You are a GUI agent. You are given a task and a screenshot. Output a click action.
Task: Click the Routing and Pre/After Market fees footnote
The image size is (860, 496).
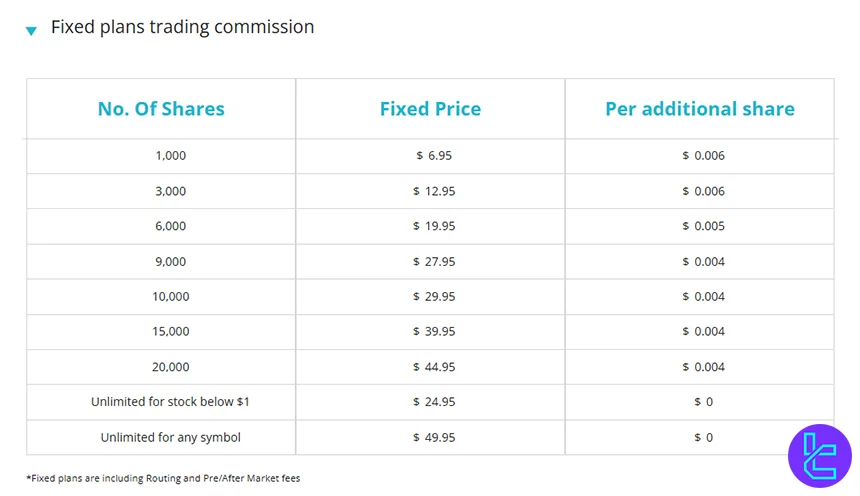pos(163,478)
